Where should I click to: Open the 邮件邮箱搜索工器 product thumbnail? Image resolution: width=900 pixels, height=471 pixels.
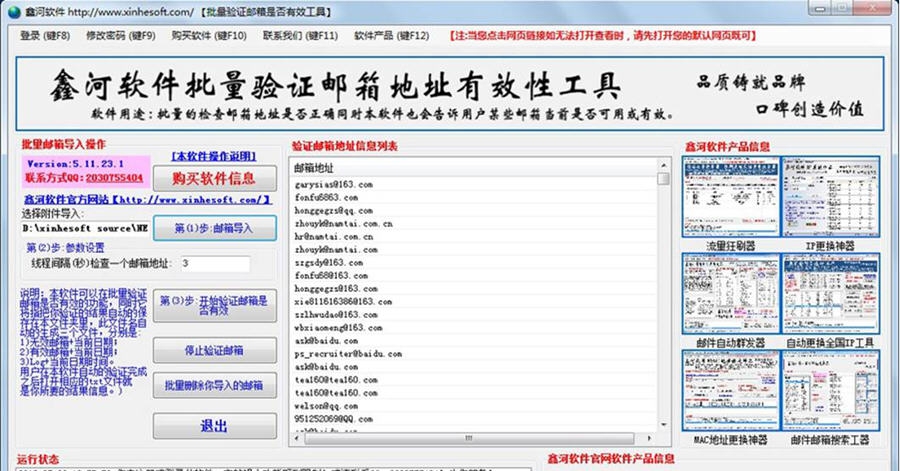click(x=830, y=391)
